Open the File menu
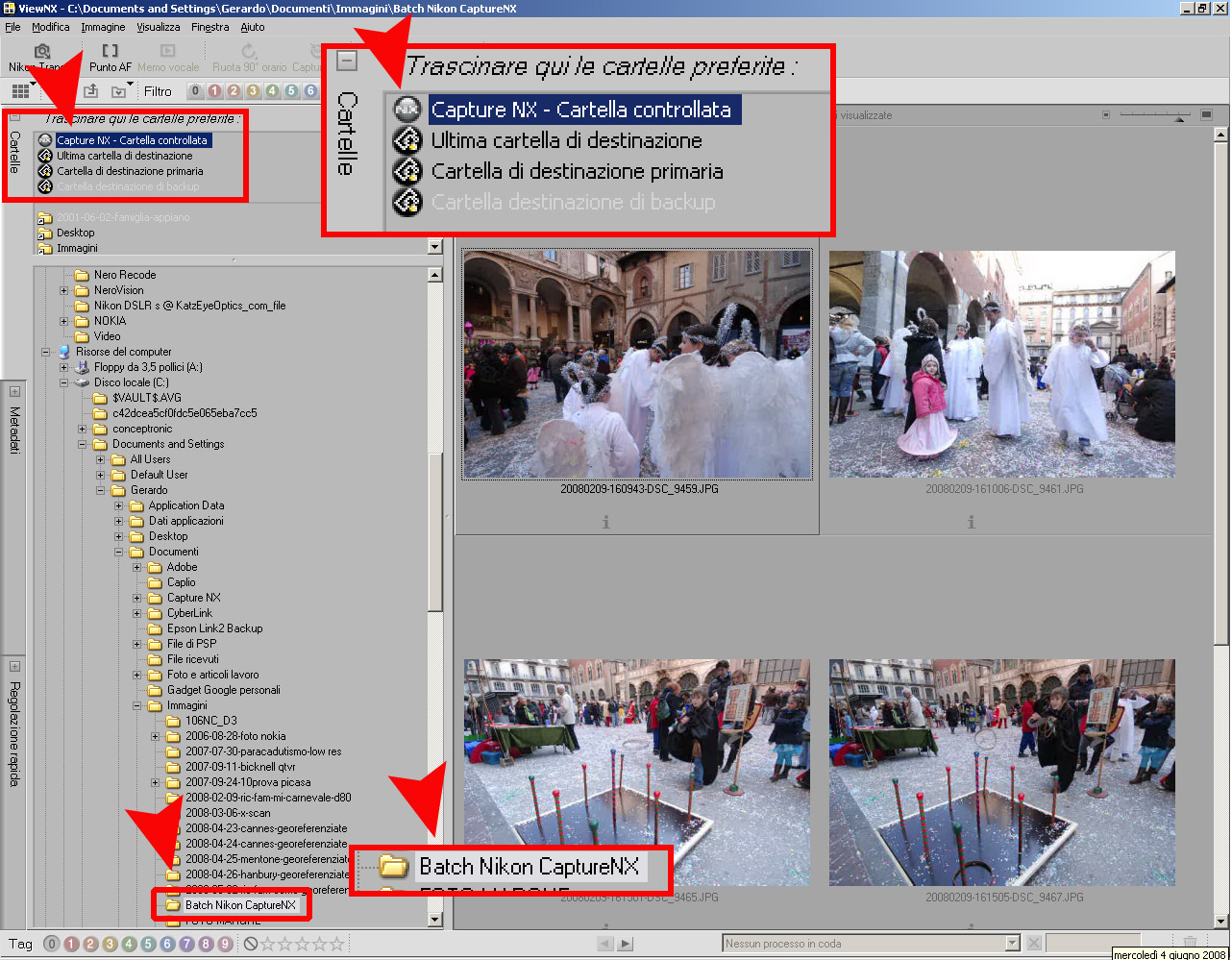This screenshot has width=1232, height=960. point(12,27)
